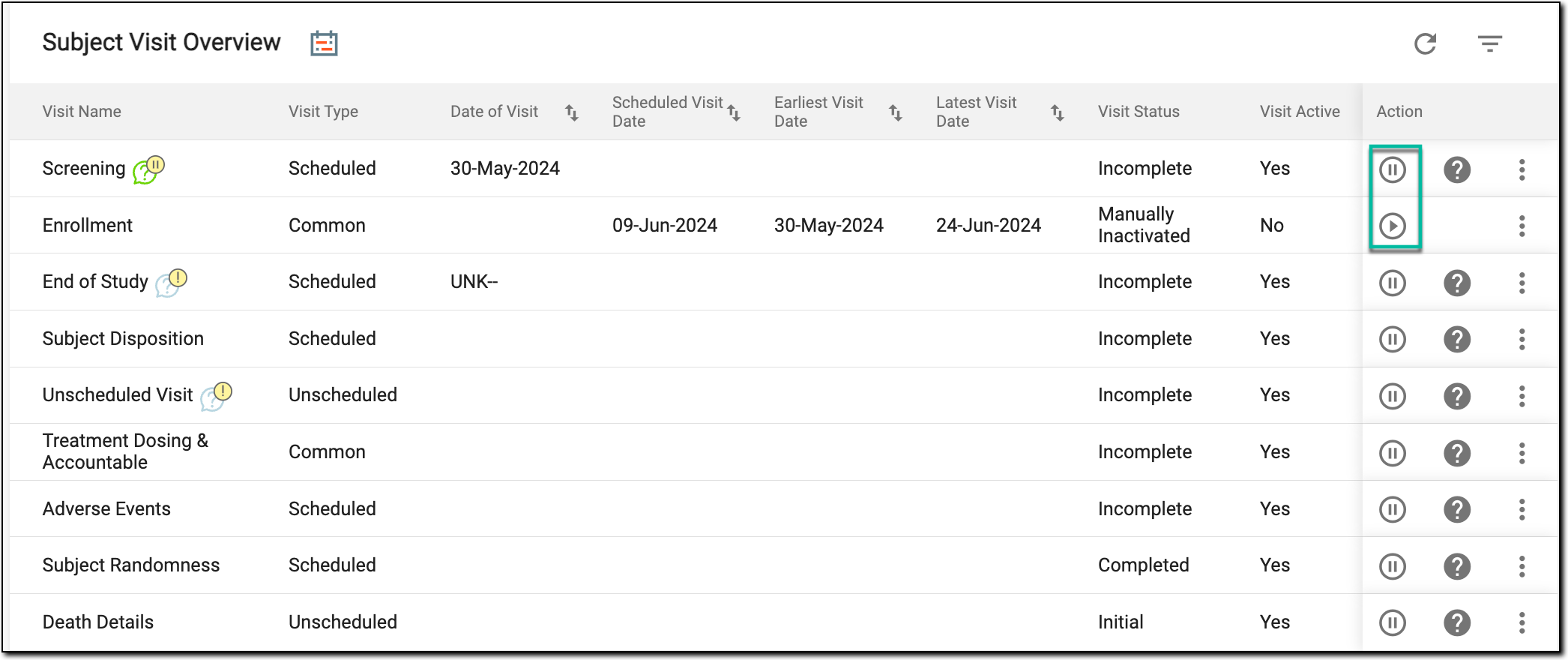Image resolution: width=1568 pixels, height=660 pixels.
Task: Open more options menu for Screening row
Action: pos(1522,169)
